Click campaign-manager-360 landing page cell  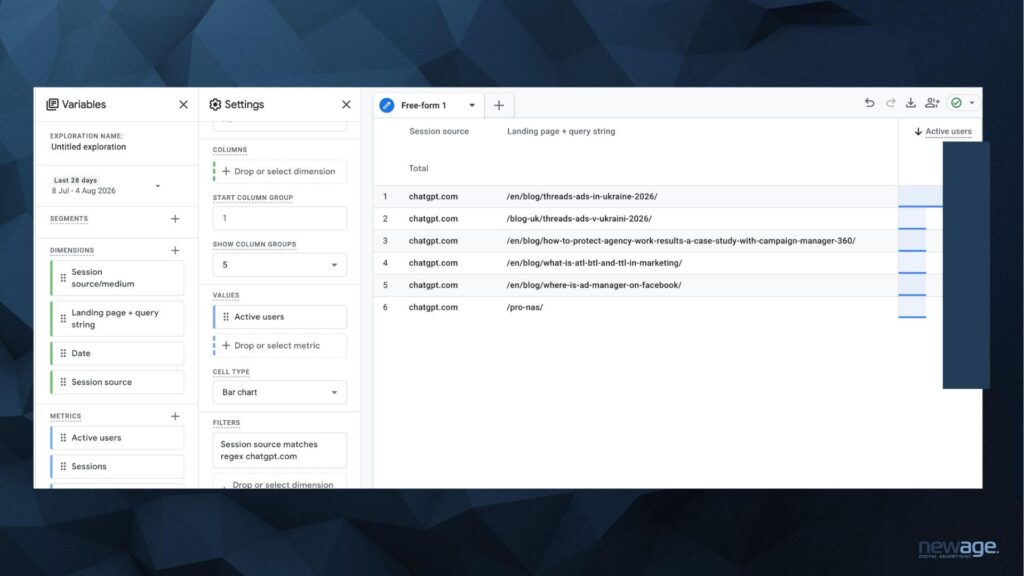pos(680,241)
